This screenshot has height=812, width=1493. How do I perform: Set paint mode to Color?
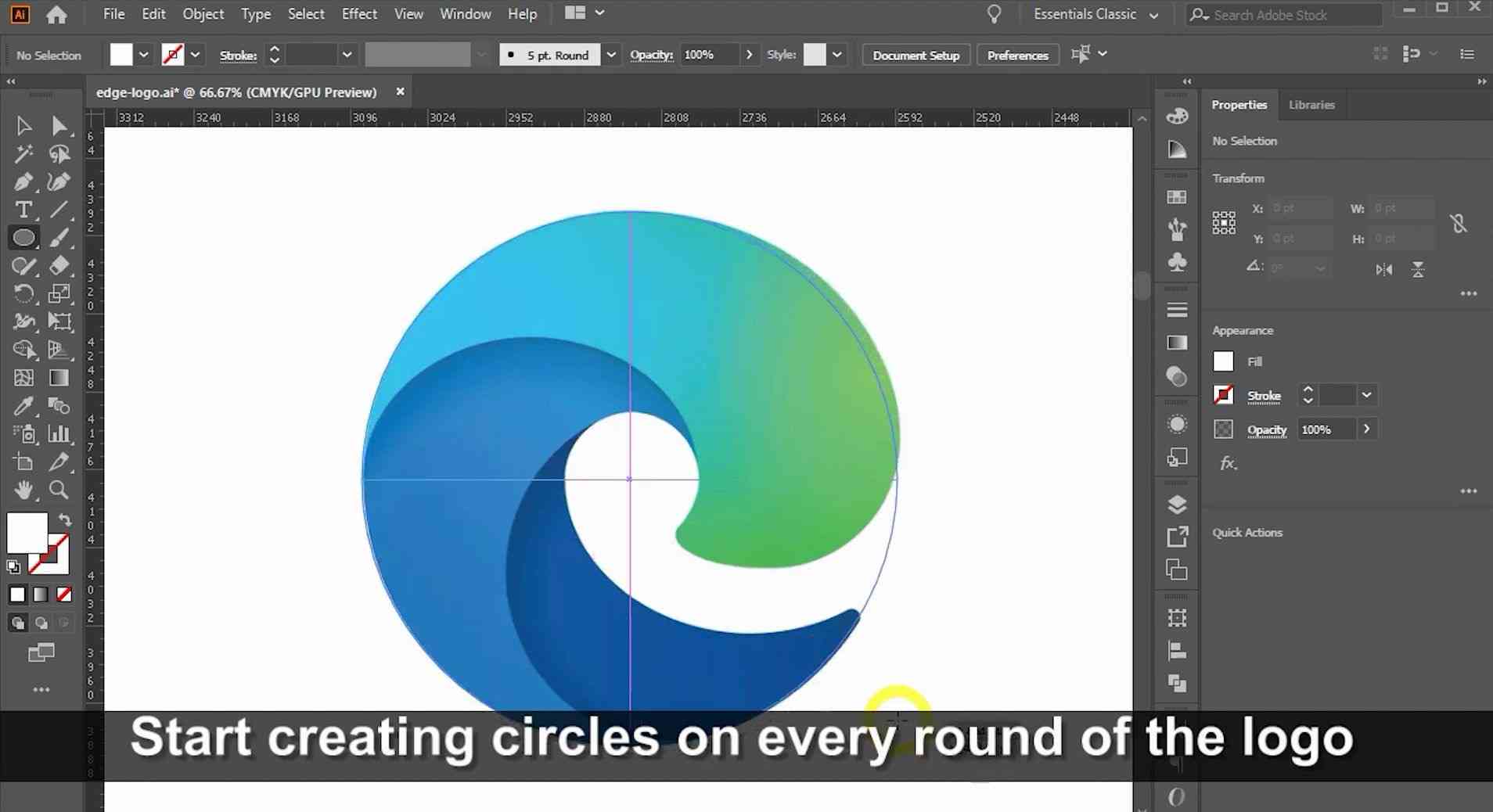tap(17, 595)
